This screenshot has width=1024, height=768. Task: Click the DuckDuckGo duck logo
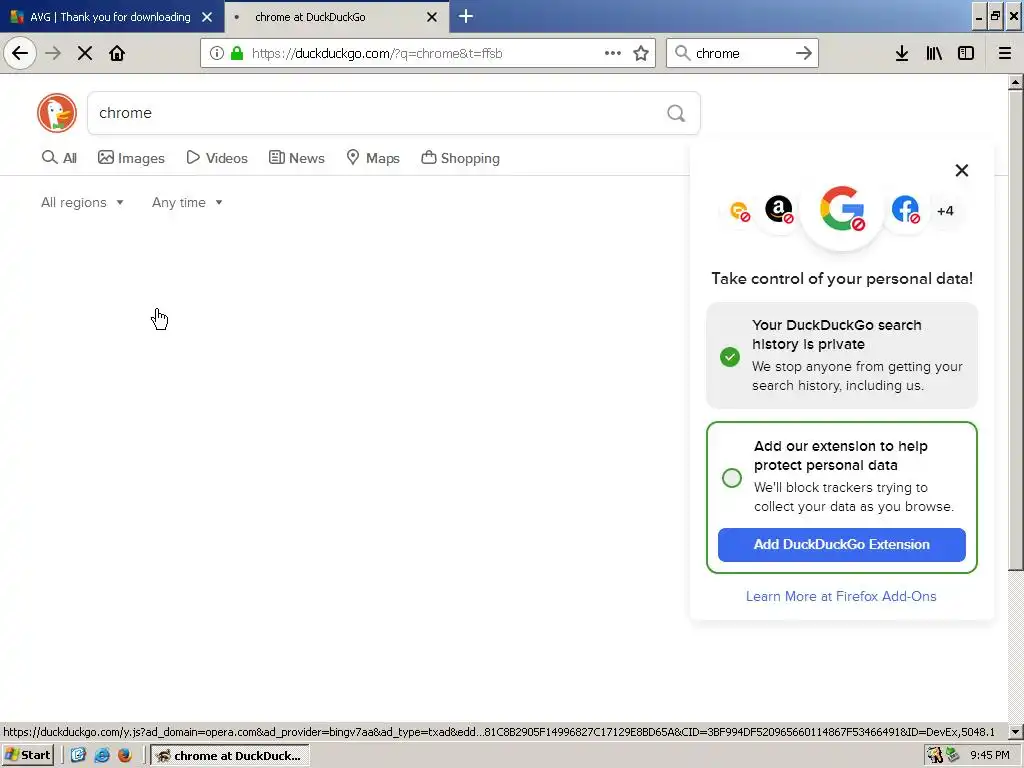click(57, 113)
